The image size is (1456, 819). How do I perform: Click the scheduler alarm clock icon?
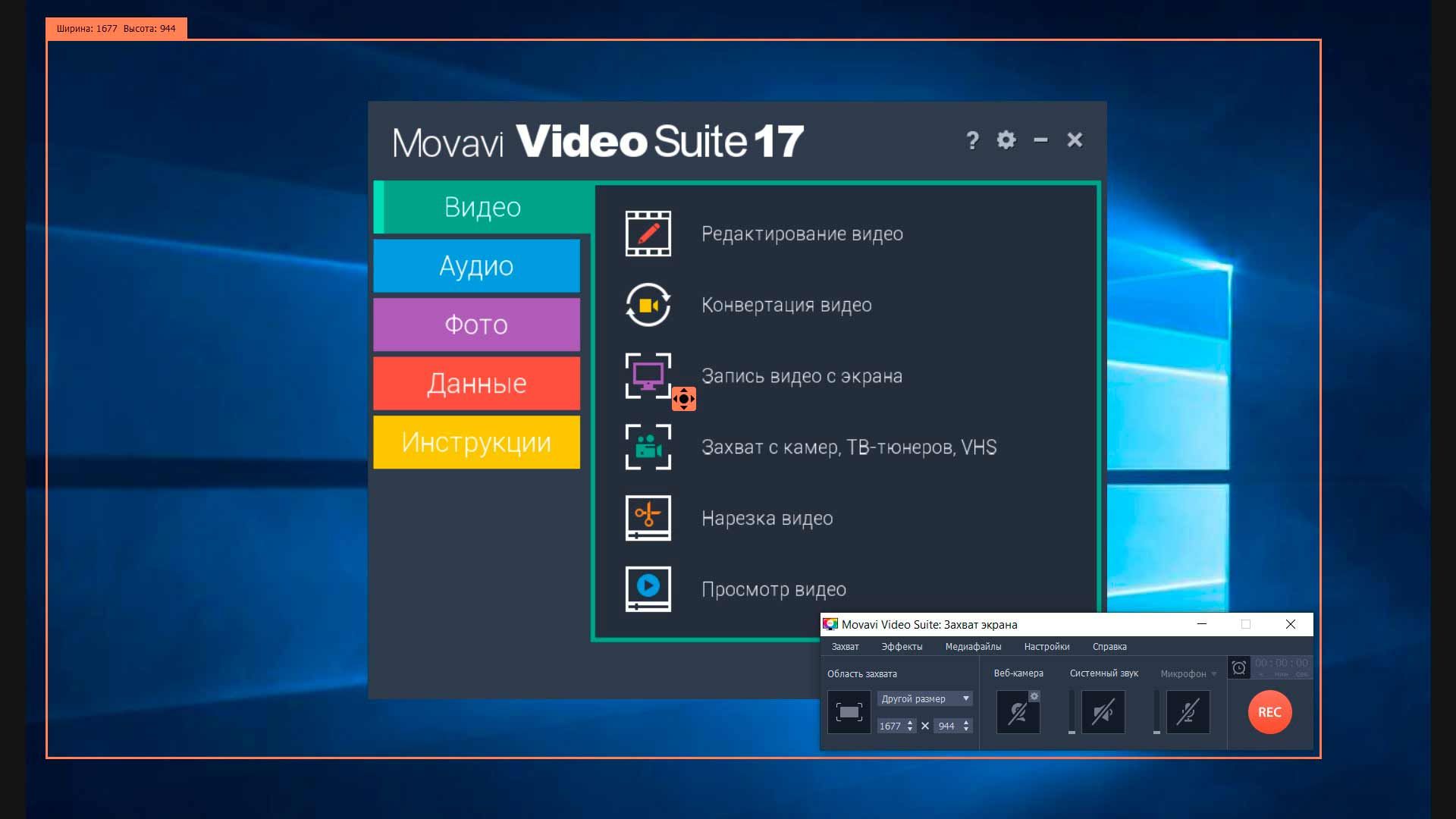point(1239,668)
